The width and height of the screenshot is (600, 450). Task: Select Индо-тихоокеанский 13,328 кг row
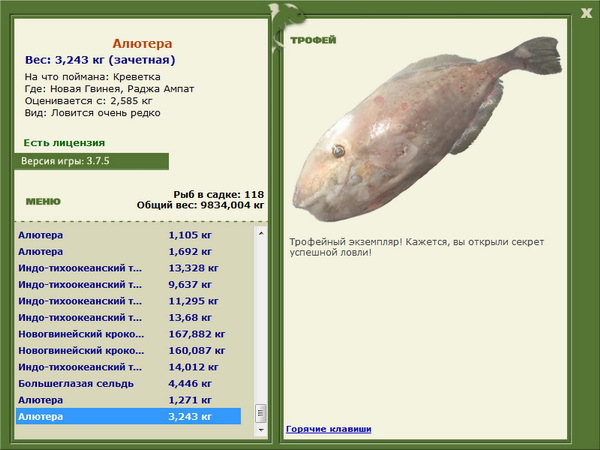128,268
